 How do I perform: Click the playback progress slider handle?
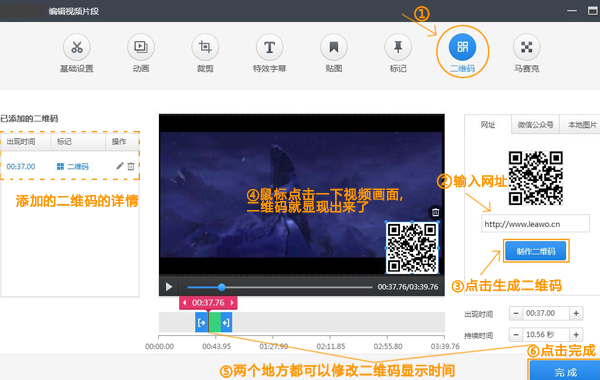point(222,287)
